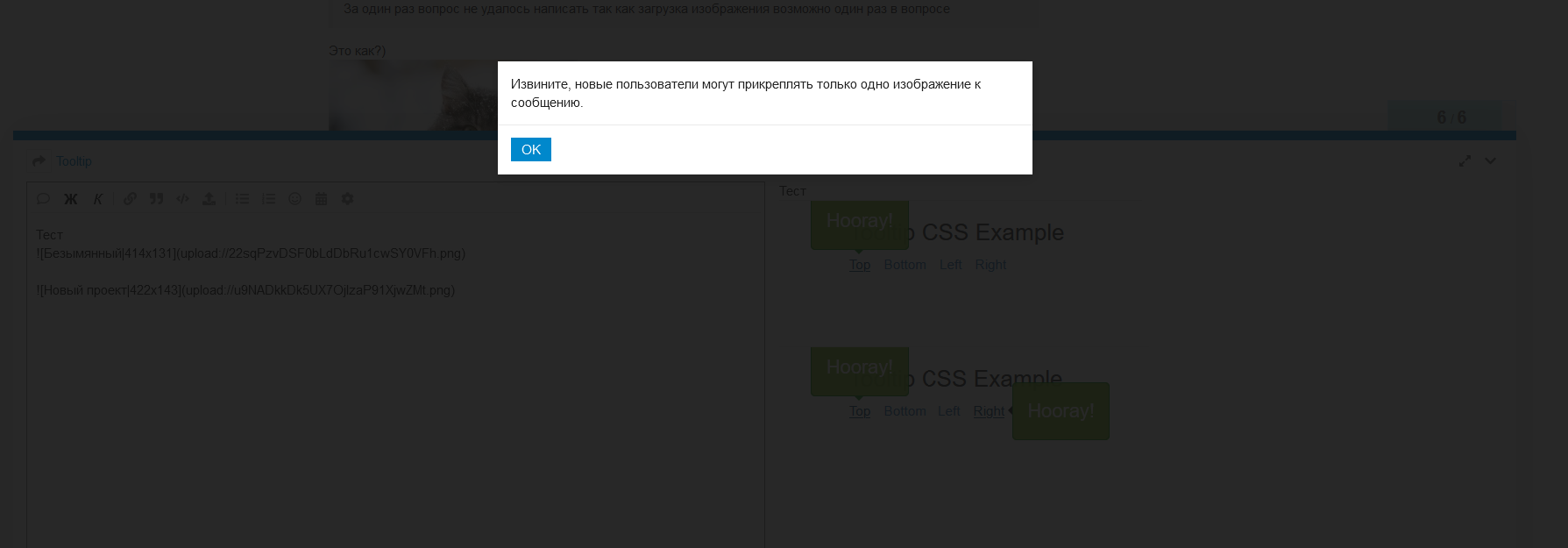Open the Tooltip topic link above the editor
This screenshot has height=548, width=1568.
point(74,161)
